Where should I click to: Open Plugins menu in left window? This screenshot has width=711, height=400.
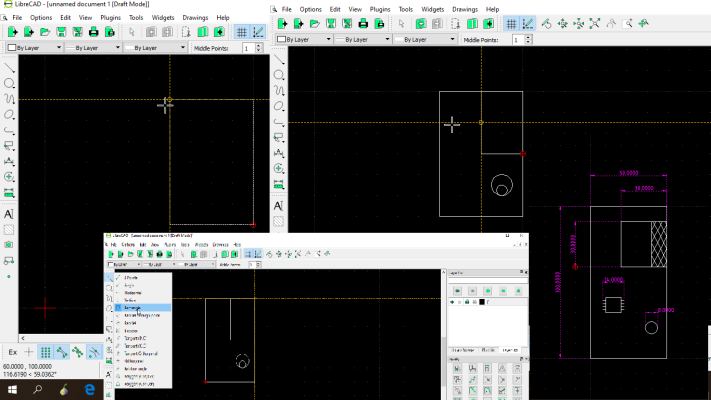point(111,18)
